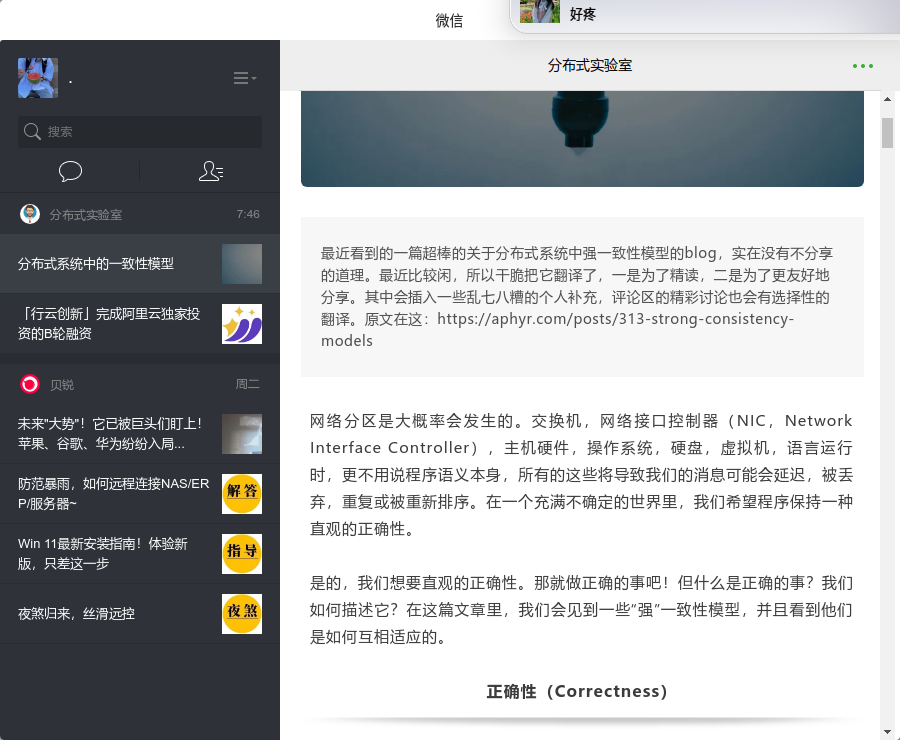The image size is (900, 740).
Task: Click thumbnail beside 未来"大势" article
Action: [x=242, y=434]
